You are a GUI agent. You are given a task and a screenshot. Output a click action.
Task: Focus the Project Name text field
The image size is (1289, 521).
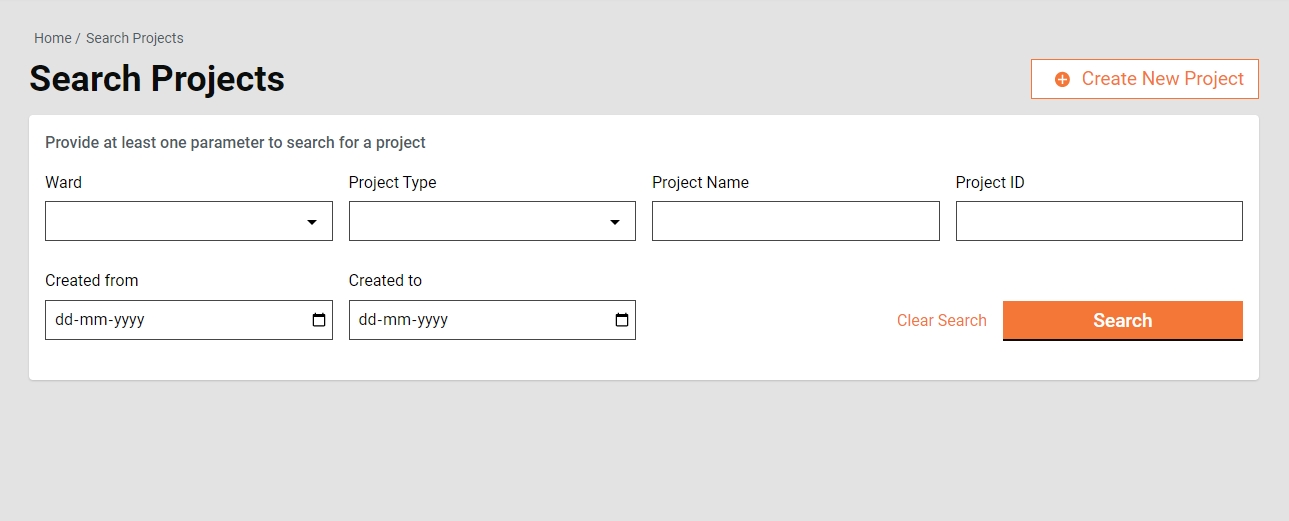(x=795, y=221)
